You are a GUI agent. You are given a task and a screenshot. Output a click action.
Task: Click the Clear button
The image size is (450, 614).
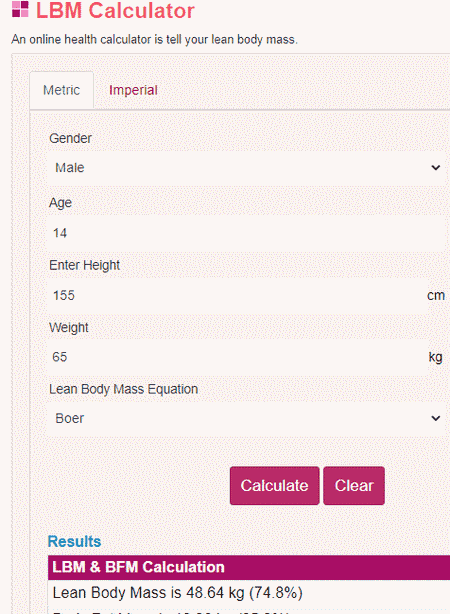(x=354, y=486)
